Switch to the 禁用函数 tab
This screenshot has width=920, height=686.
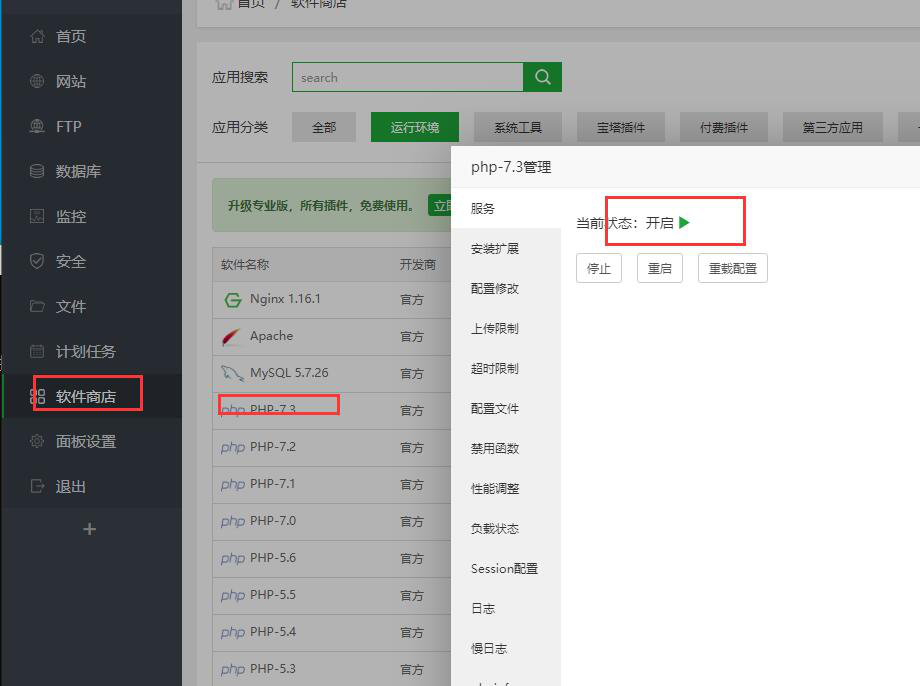[506, 448]
